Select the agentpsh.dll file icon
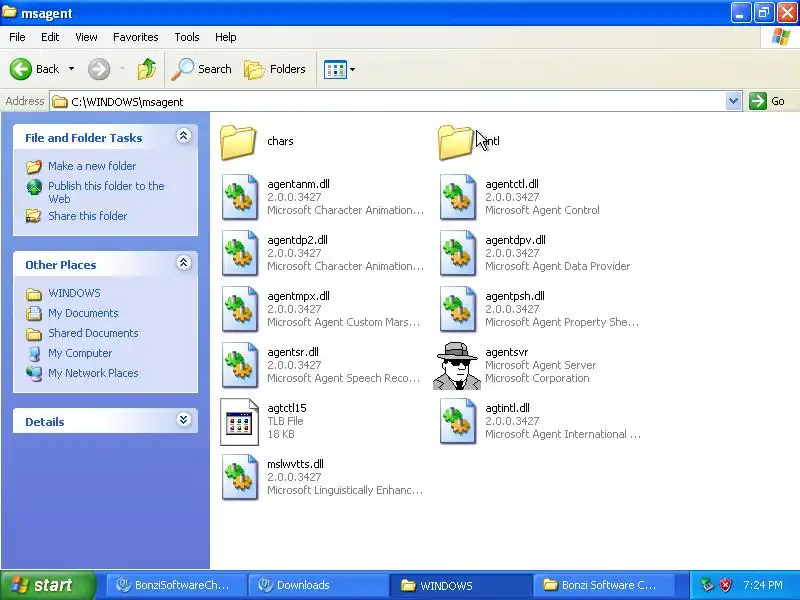The width and height of the screenshot is (800, 600). tap(458, 309)
